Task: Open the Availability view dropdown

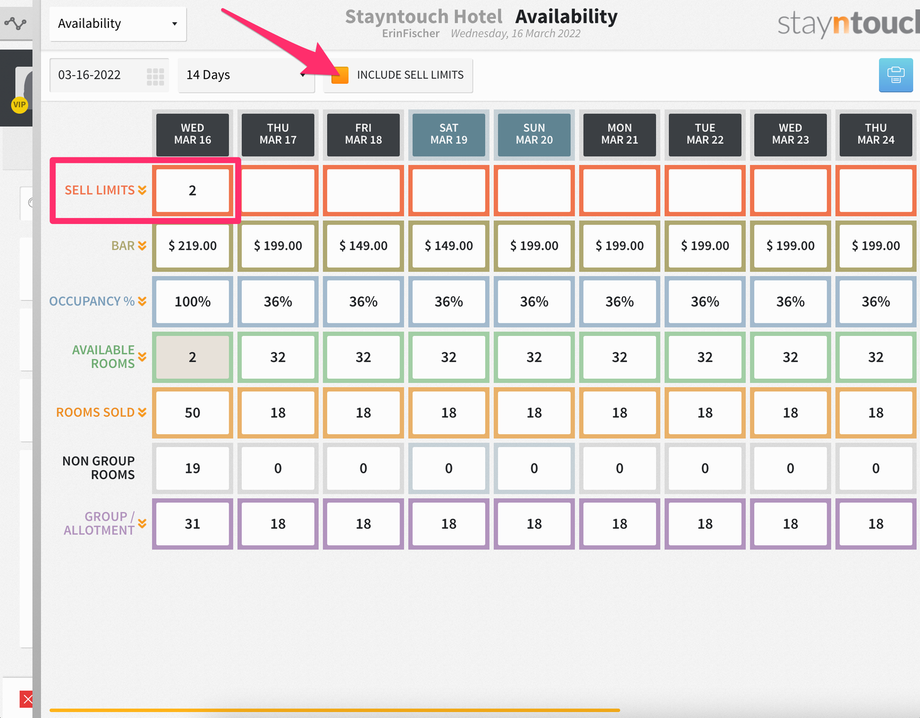Action: tap(118, 24)
